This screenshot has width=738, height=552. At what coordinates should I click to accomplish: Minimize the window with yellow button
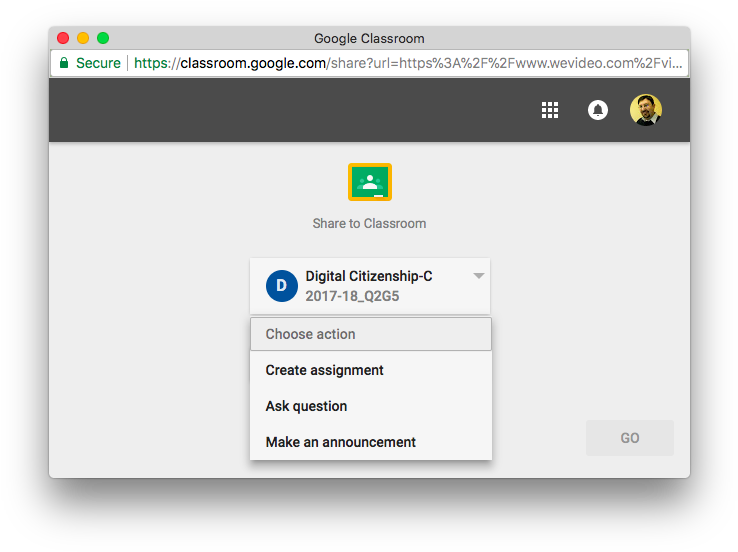point(83,39)
